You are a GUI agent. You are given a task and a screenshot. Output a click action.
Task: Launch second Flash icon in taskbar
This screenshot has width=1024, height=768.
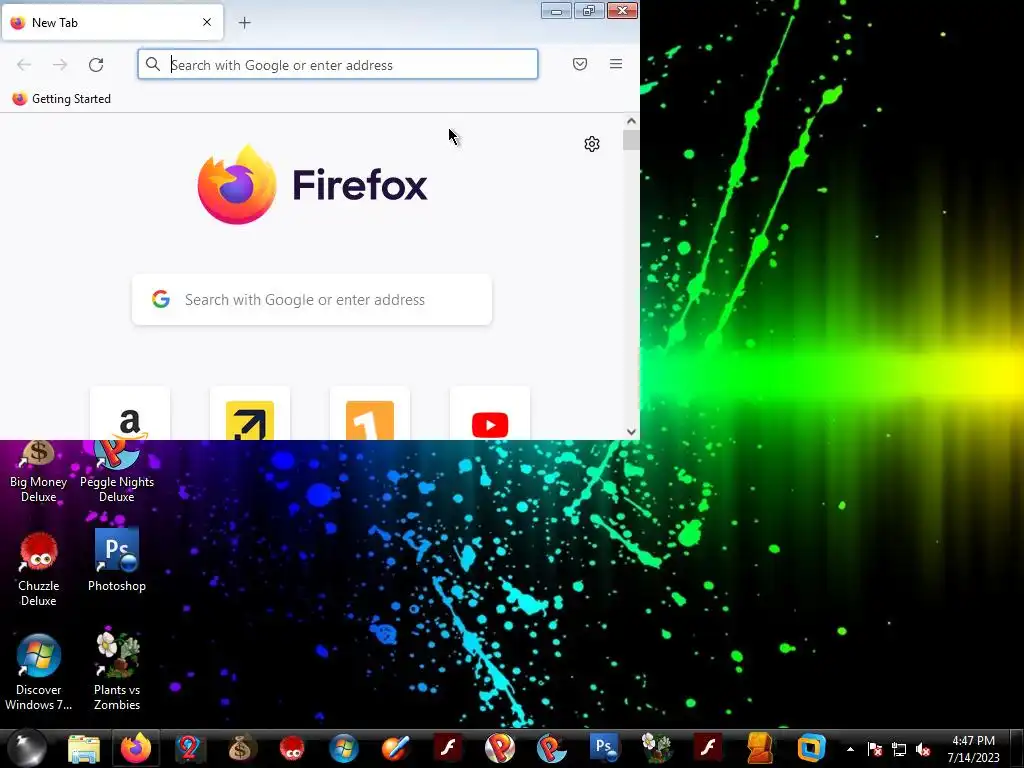pos(708,748)
